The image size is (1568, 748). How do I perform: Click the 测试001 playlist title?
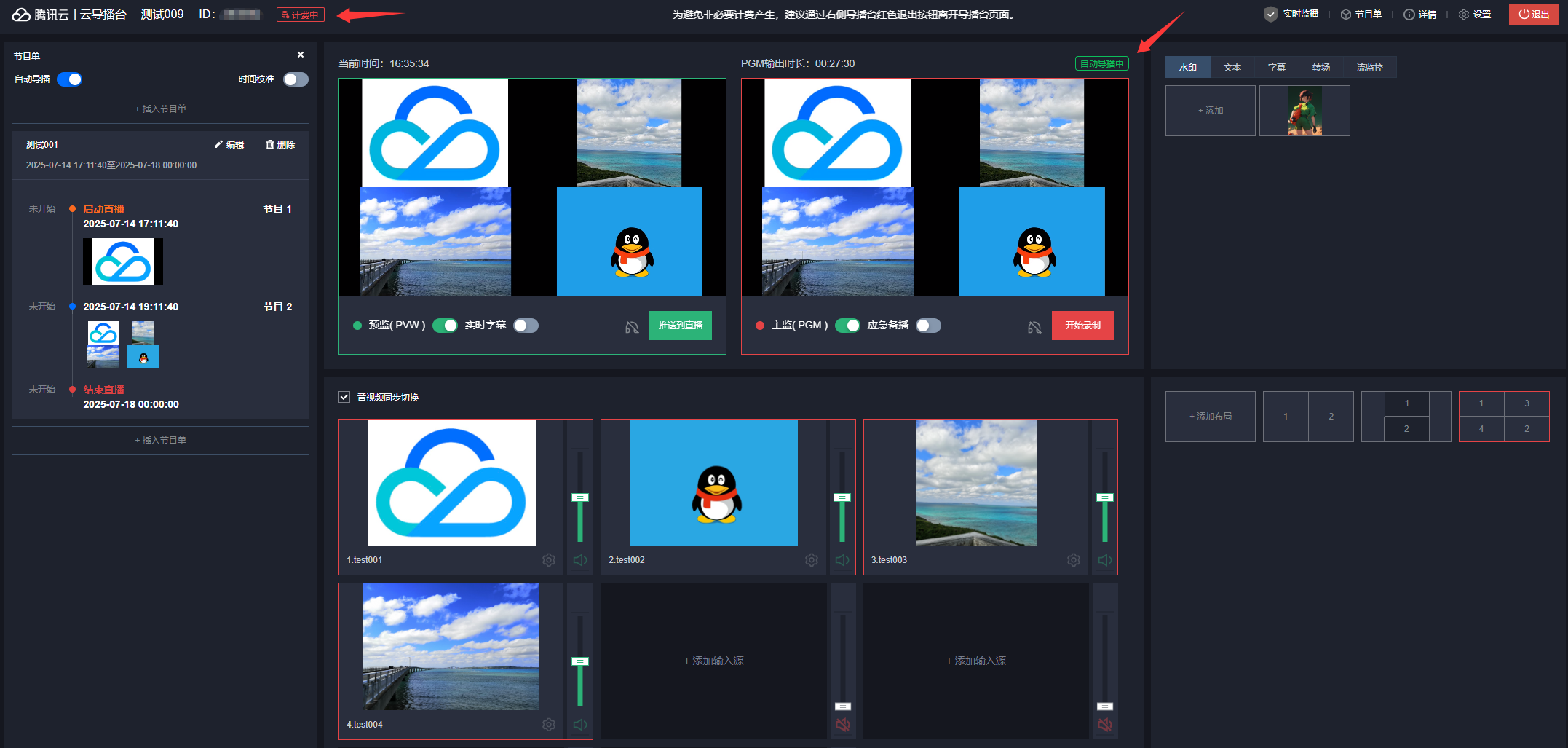coord(41,145)
